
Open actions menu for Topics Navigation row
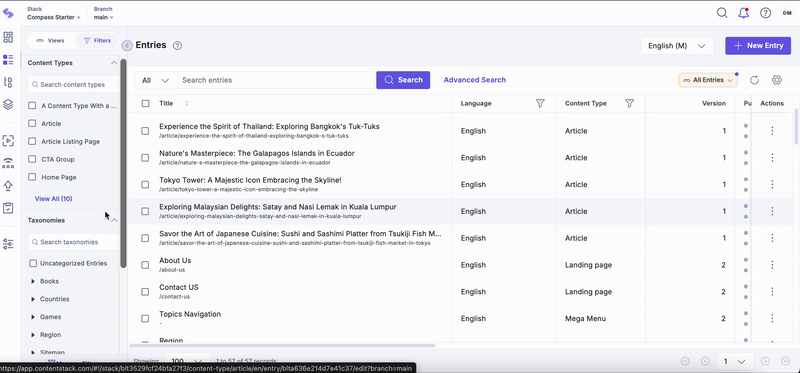[772, 318]
